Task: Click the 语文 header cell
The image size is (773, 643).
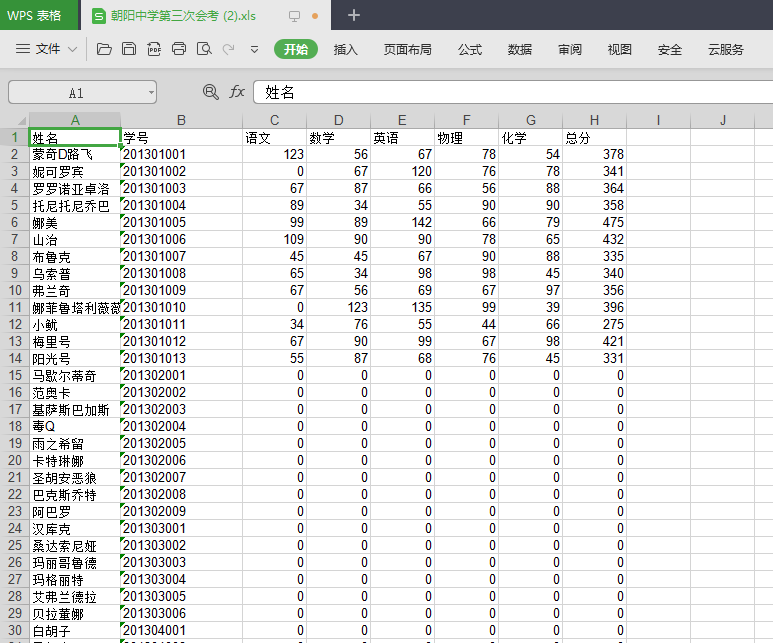Action: tap(274, 138)
